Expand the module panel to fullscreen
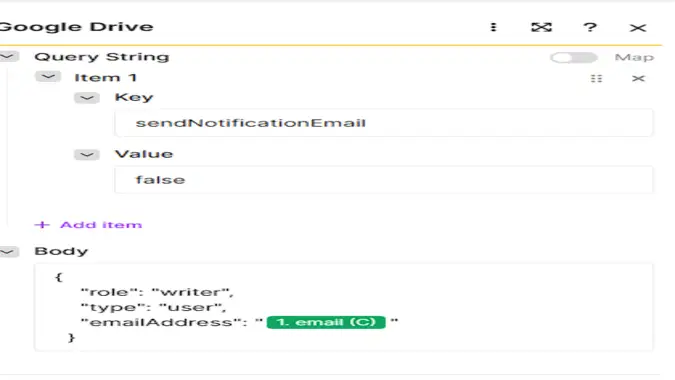The width and height of the screenshot is (675, 380). [x=541, y=28]
